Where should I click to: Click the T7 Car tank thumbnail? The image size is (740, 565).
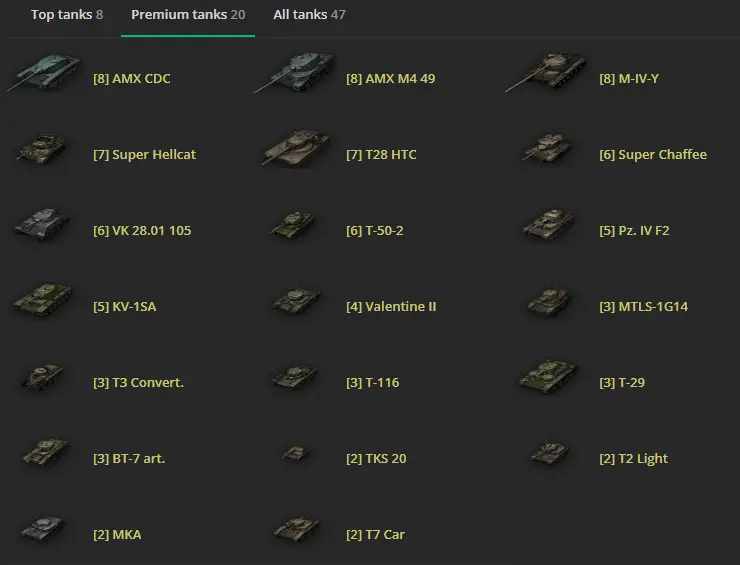coord(295,531)
